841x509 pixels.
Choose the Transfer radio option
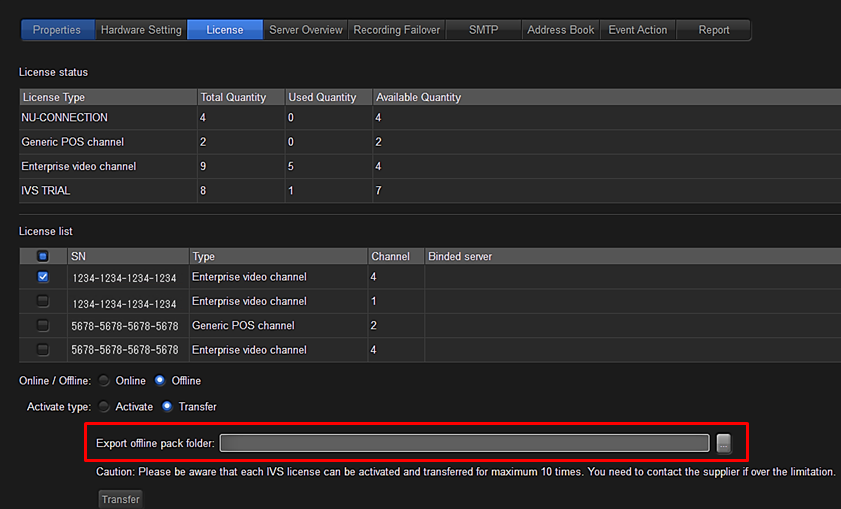(168, 407)
